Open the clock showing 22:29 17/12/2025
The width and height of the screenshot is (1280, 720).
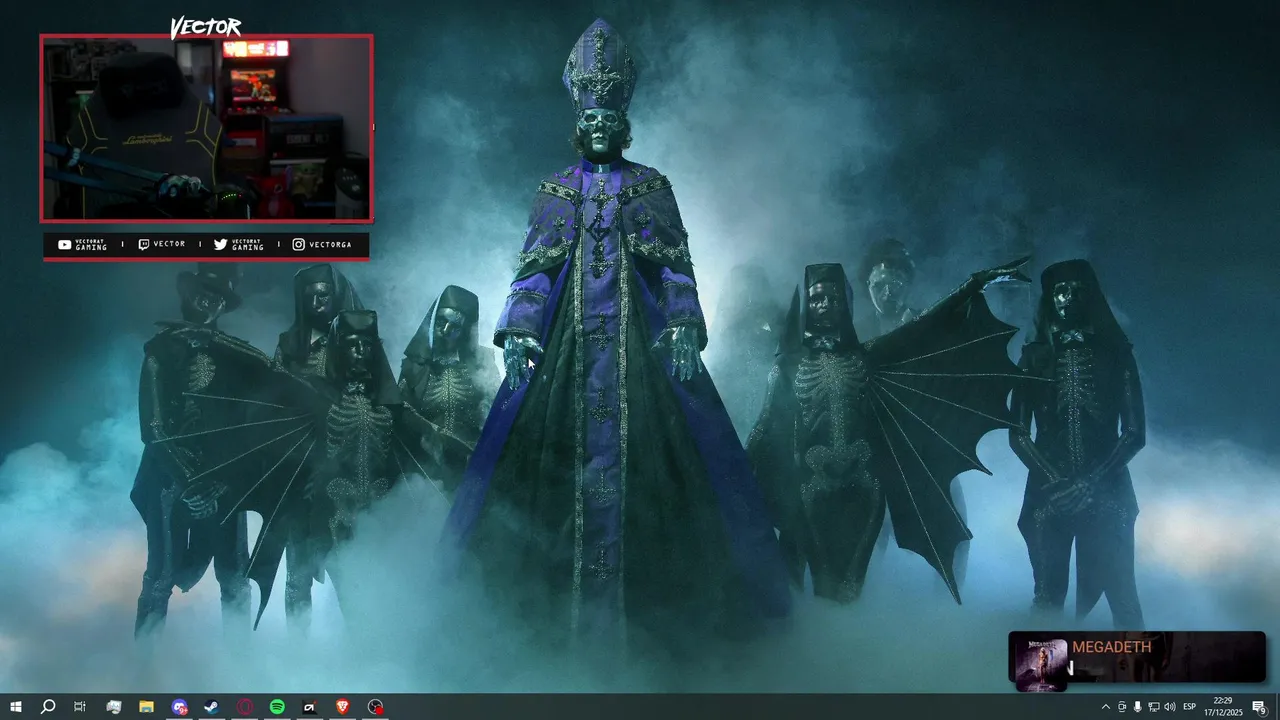point(1223,707)
